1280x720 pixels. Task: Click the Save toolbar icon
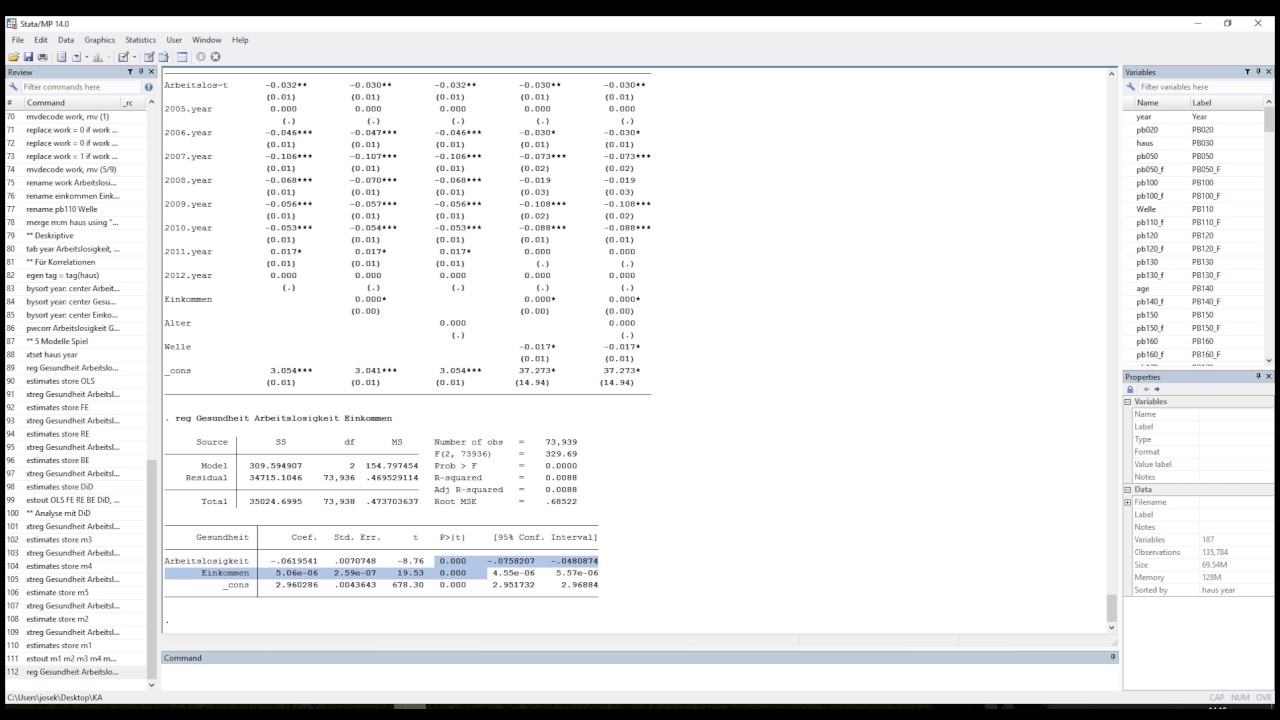click(x=28, y=57)
